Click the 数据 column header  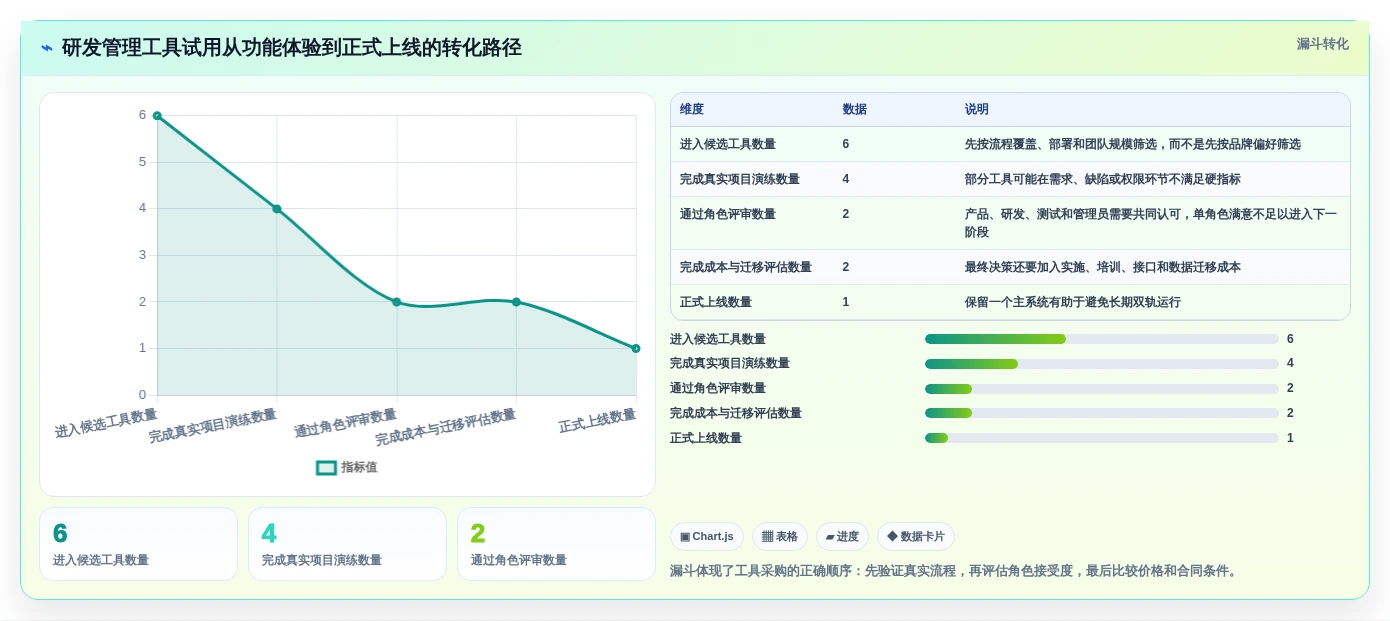(x=855, y=109)
